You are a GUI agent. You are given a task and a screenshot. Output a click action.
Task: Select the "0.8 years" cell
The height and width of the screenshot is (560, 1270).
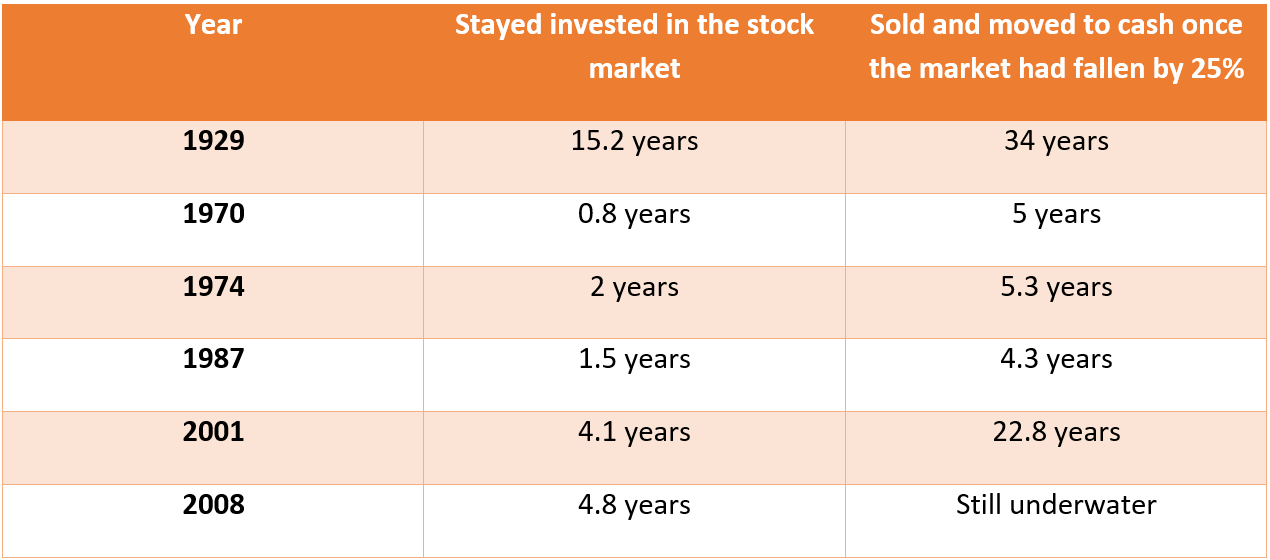[x=634, y=214]
